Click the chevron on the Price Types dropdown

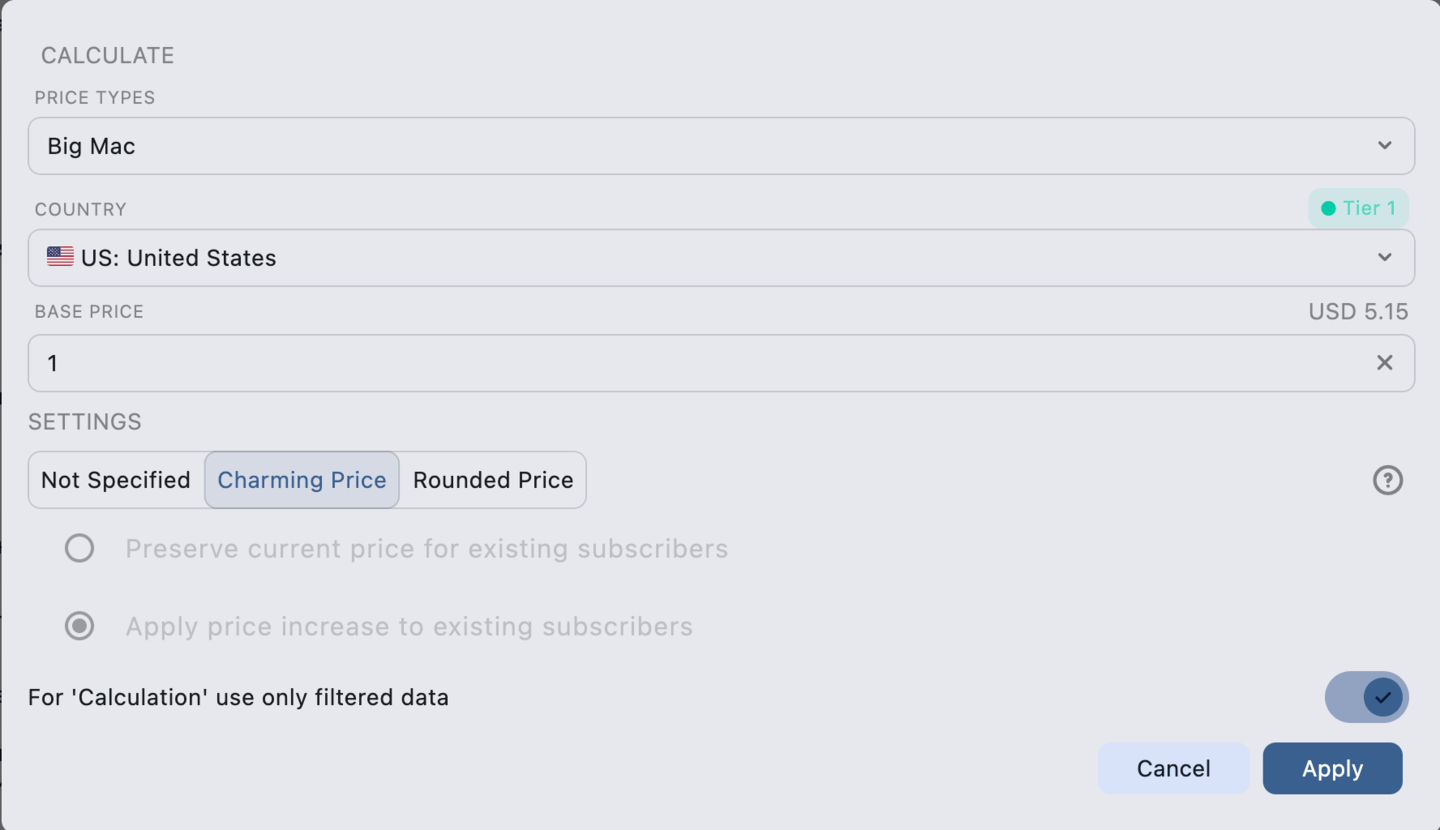pos(1386,145)
